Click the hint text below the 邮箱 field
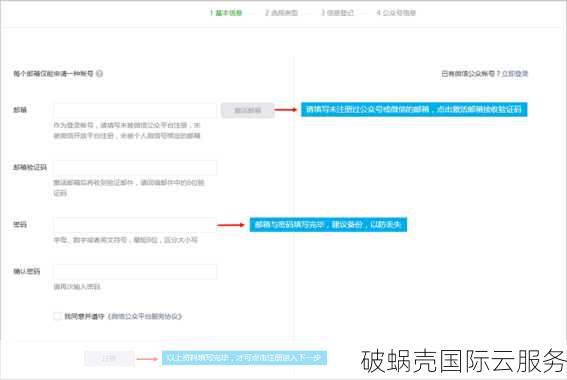Screen dimensions: 567x380 127,130
